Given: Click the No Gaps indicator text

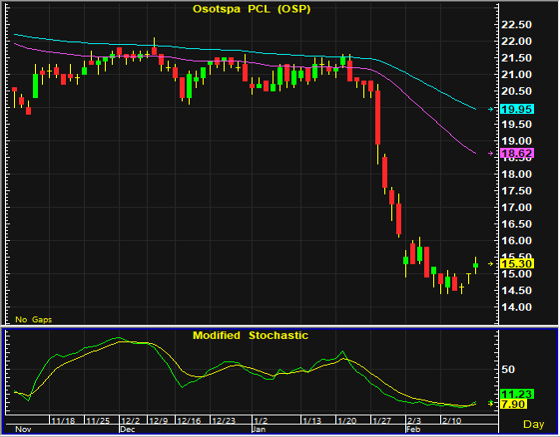Looking at the screenshot, I should (x=34, y=320).
